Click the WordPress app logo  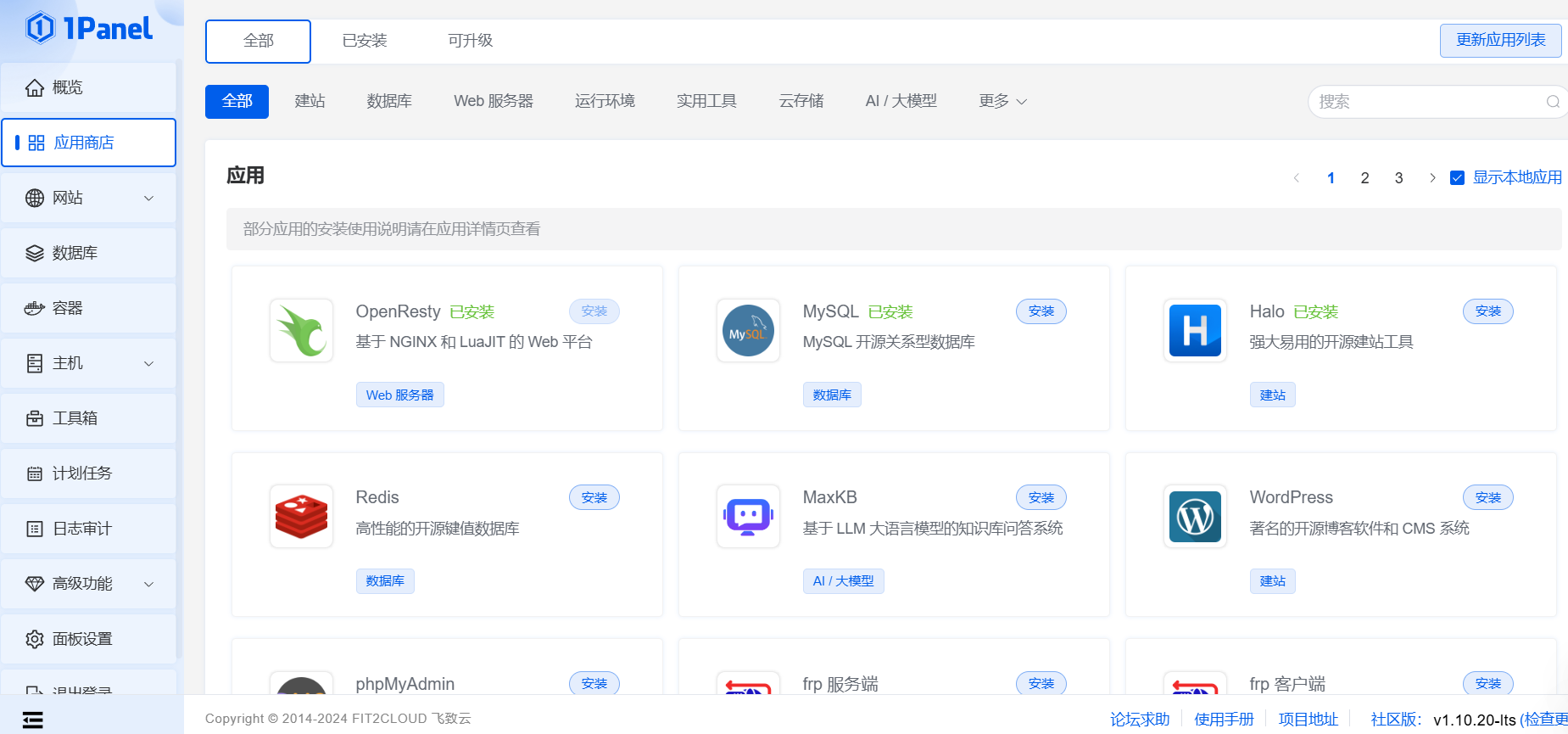[1195, 516]
